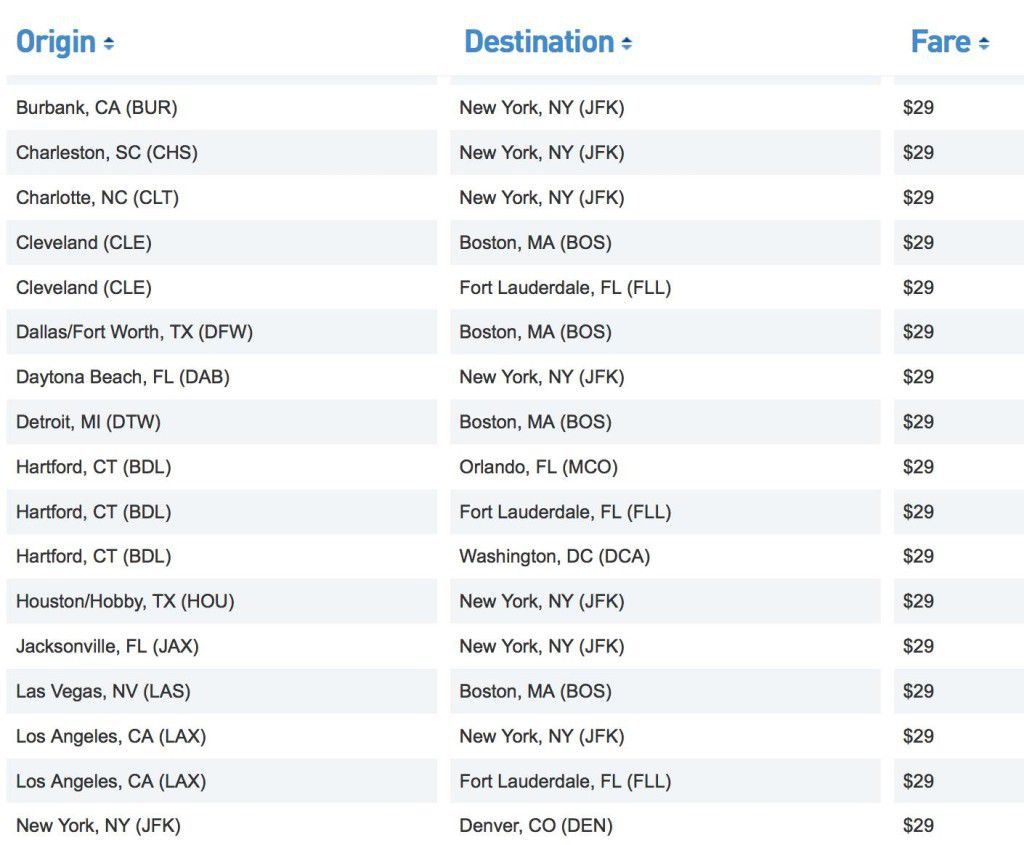Click the sort arrows beside Origin header
Viewport: 1024px width, 845px height.
coord(109,44)
